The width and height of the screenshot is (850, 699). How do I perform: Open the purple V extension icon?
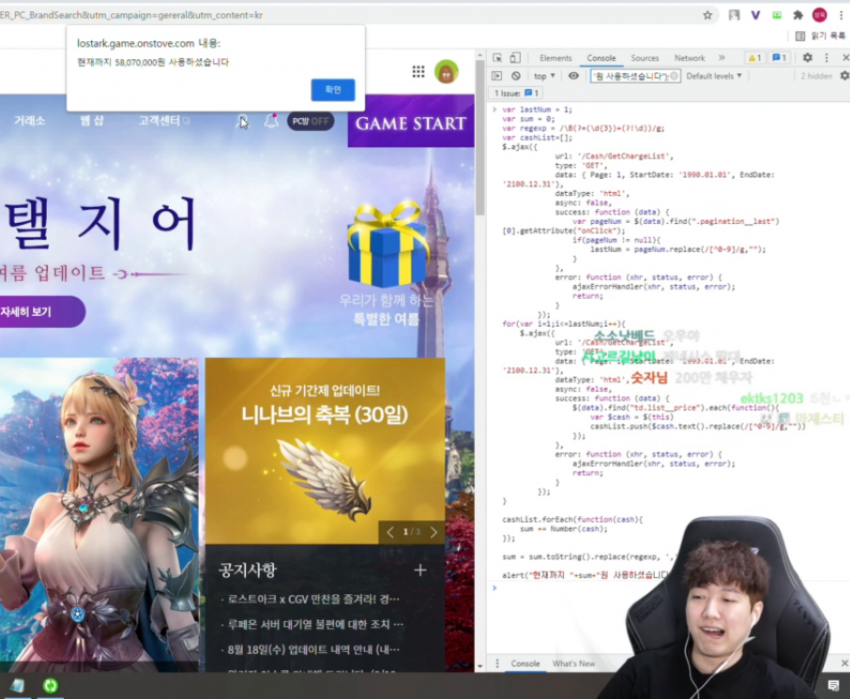click(755, 15)
